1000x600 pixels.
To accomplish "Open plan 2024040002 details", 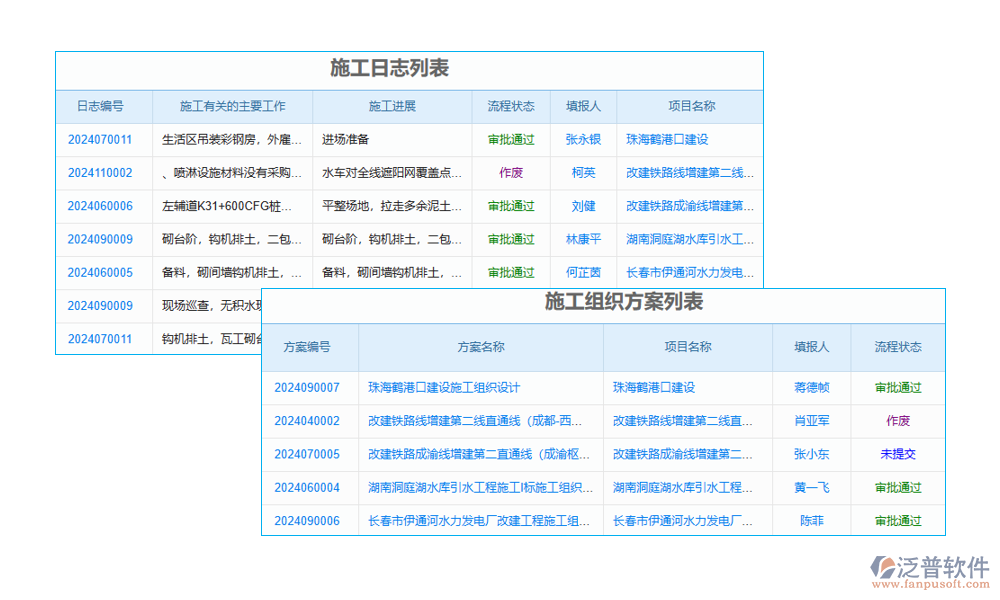I will 308,421.
